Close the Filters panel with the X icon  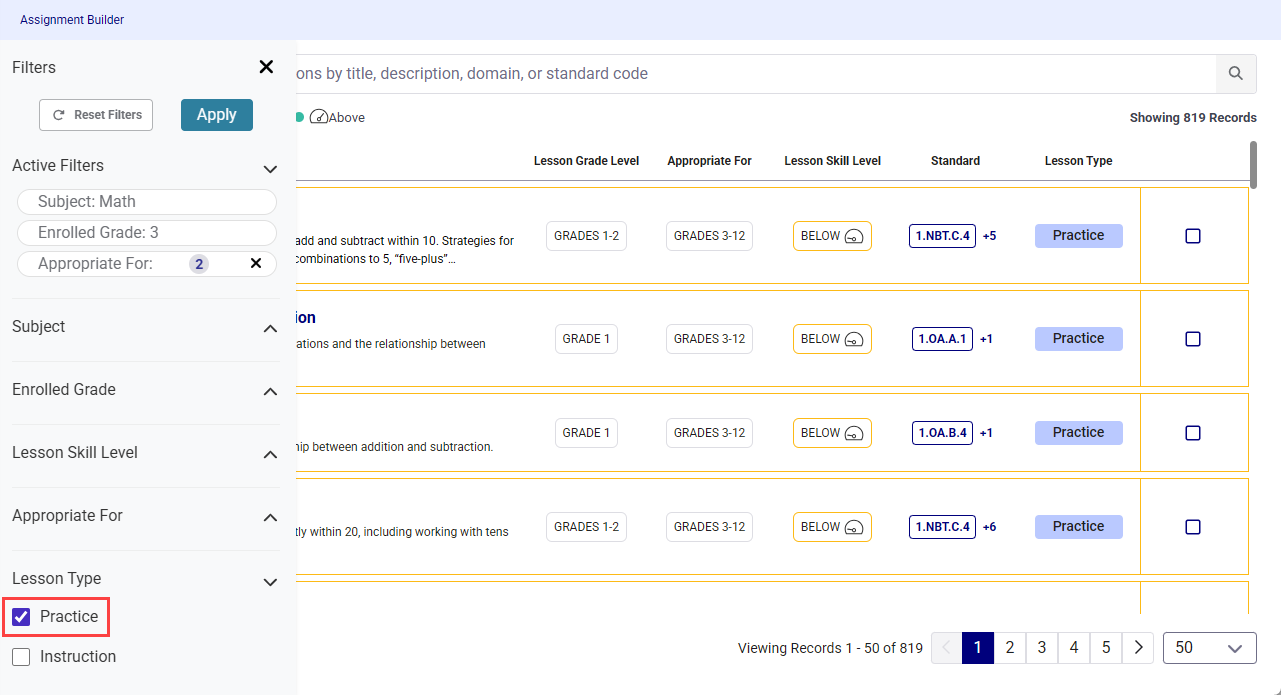pos(266,67)
